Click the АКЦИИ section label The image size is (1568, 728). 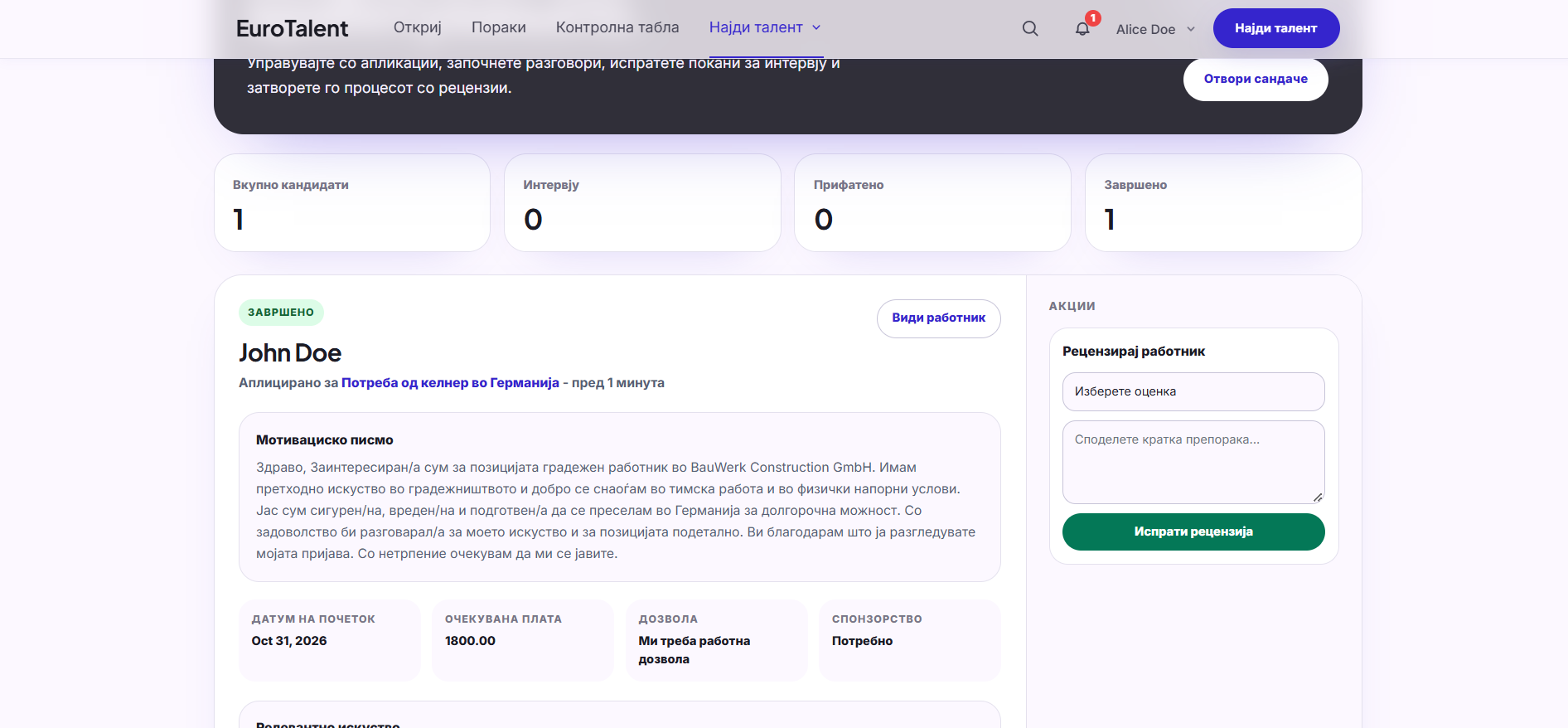click(1072, 306)
